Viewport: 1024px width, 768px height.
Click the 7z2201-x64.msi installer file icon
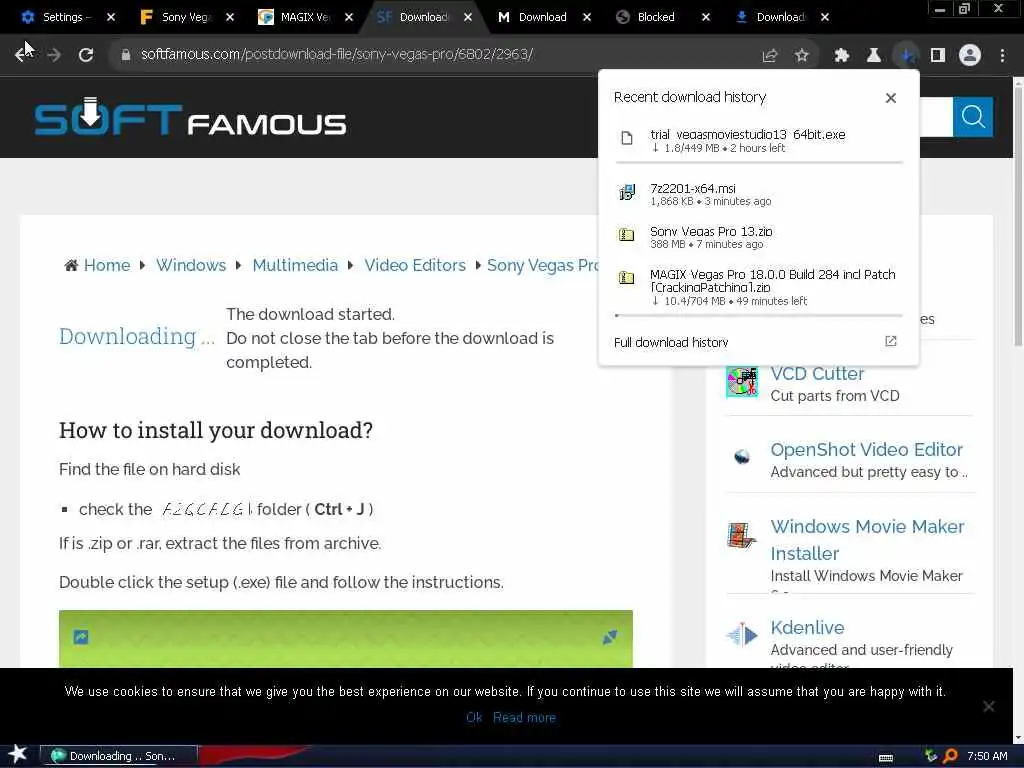click(626, 192)
